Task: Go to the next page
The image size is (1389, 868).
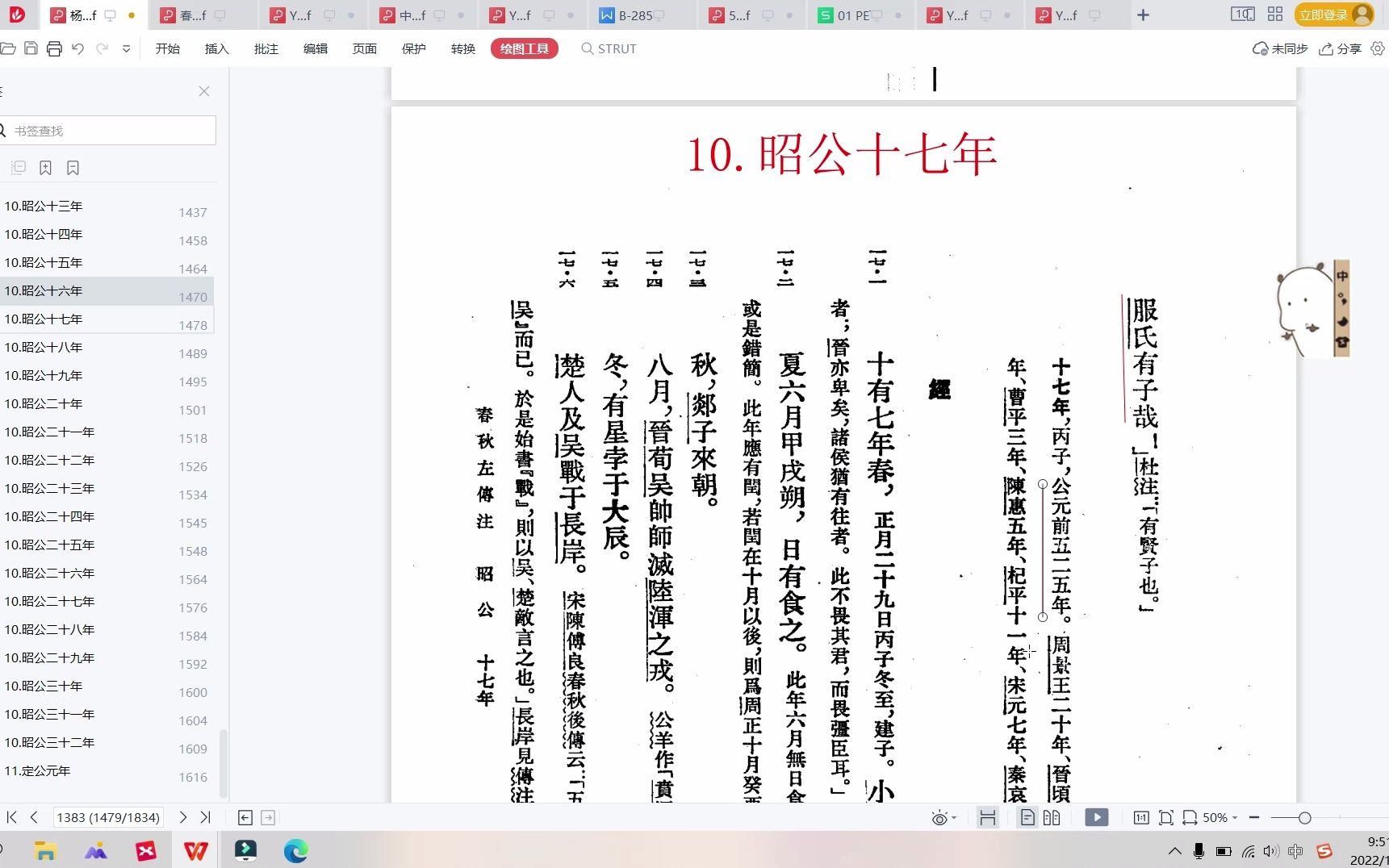Action: click(x=183, y=817)
